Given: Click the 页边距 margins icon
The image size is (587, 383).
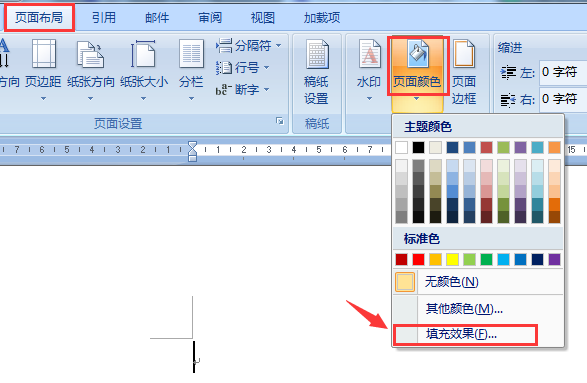Looking at the screenshot, I should click(43, 54).
